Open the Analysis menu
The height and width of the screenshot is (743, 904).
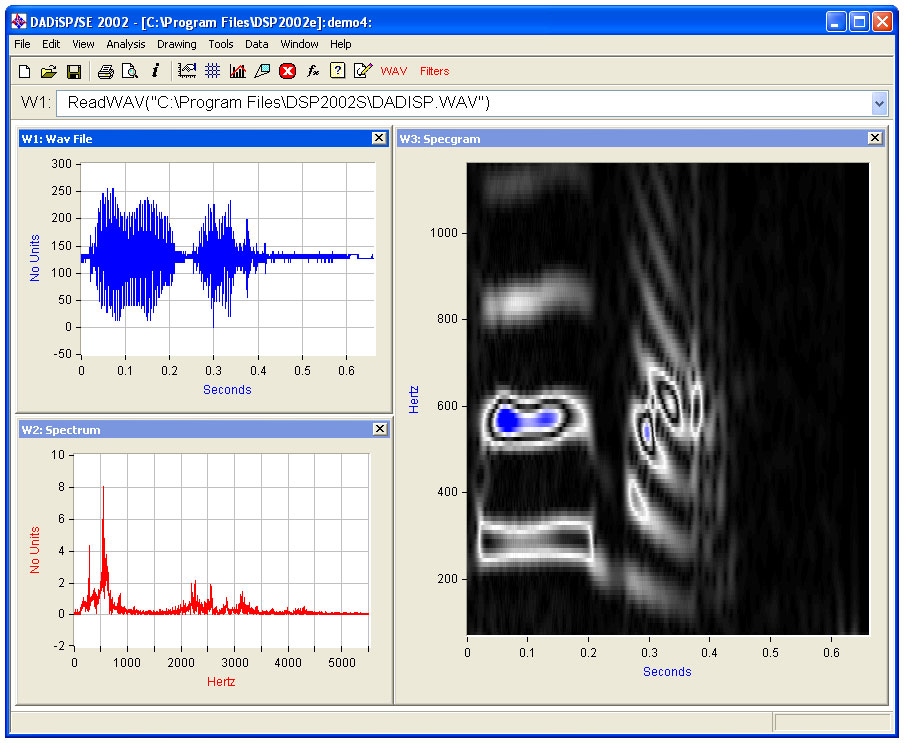(126, 44)
